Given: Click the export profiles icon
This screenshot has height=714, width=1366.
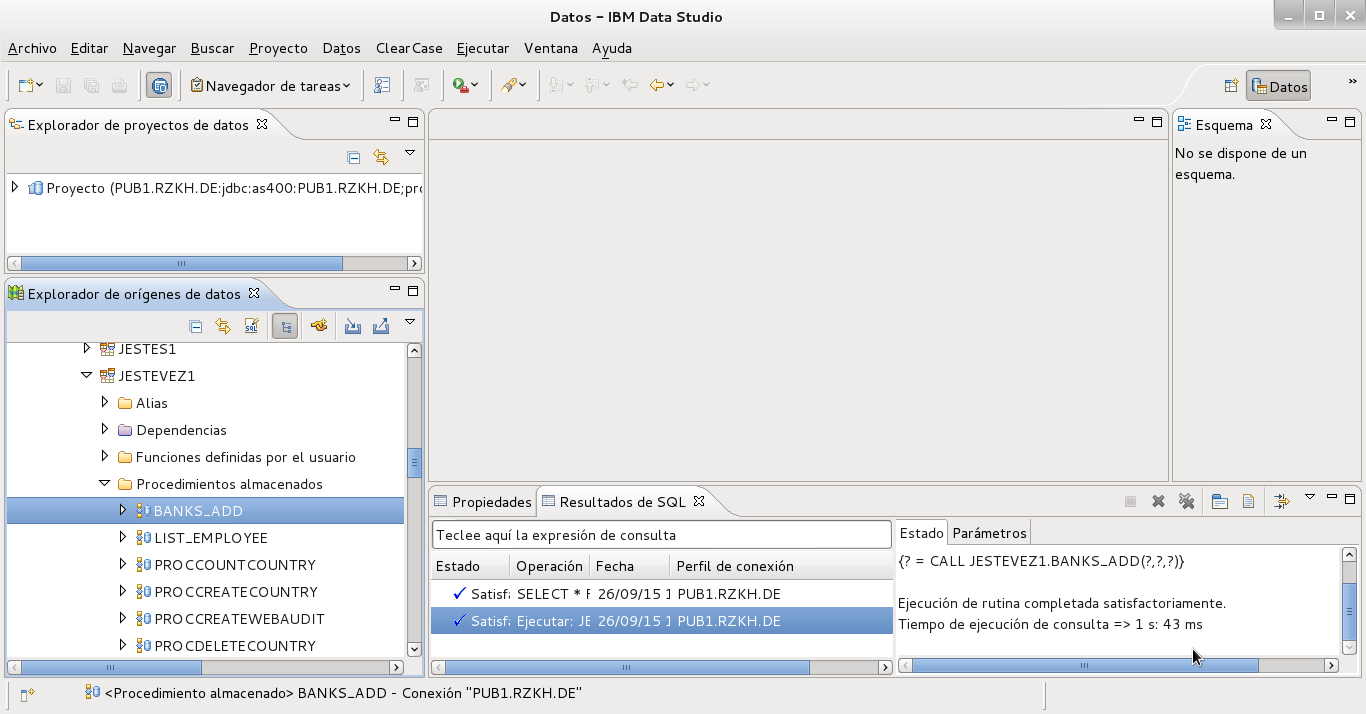Looking at the screenshot, I should (x=380, y=326).
